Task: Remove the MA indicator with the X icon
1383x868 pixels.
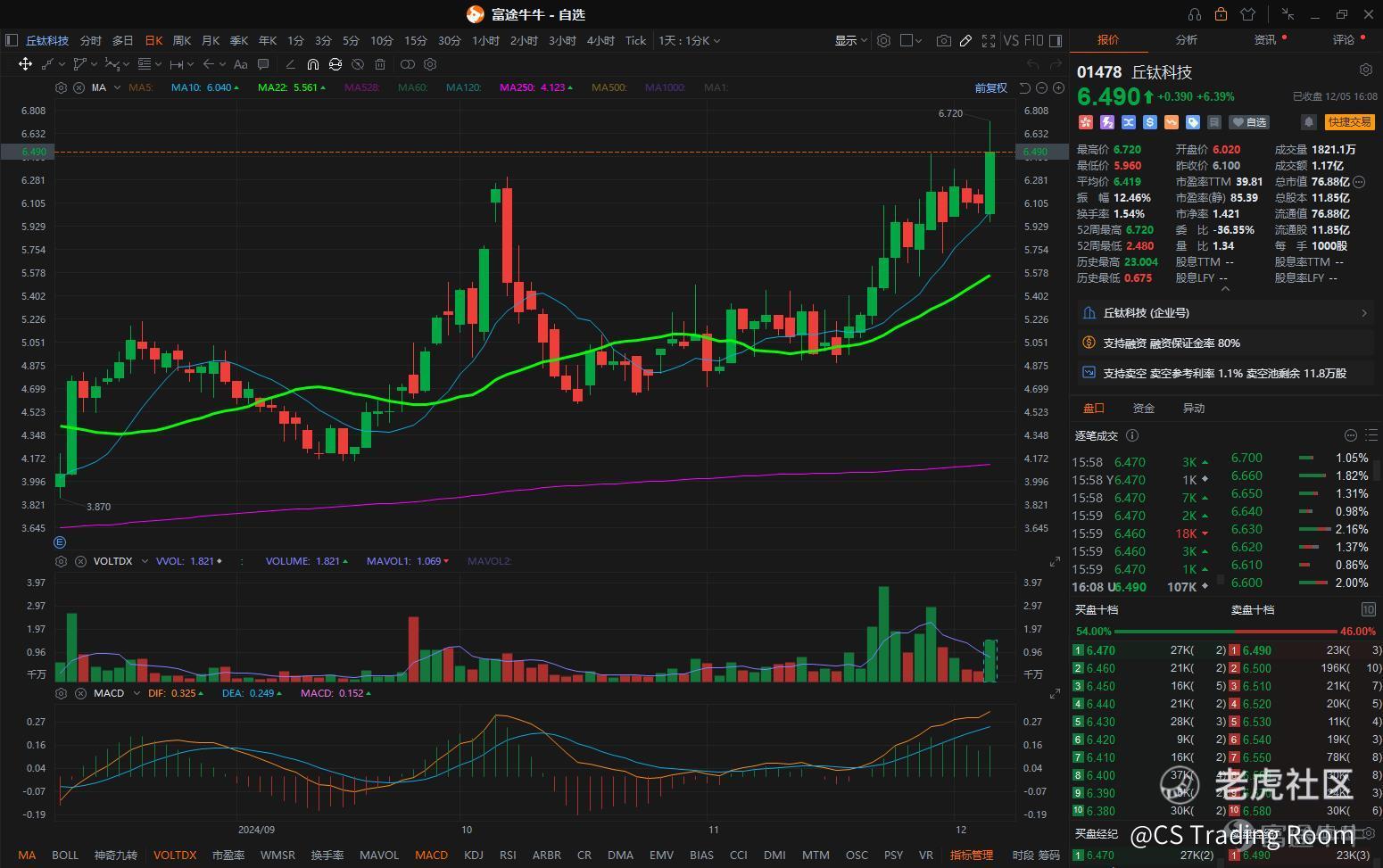Action: [79, 87]
